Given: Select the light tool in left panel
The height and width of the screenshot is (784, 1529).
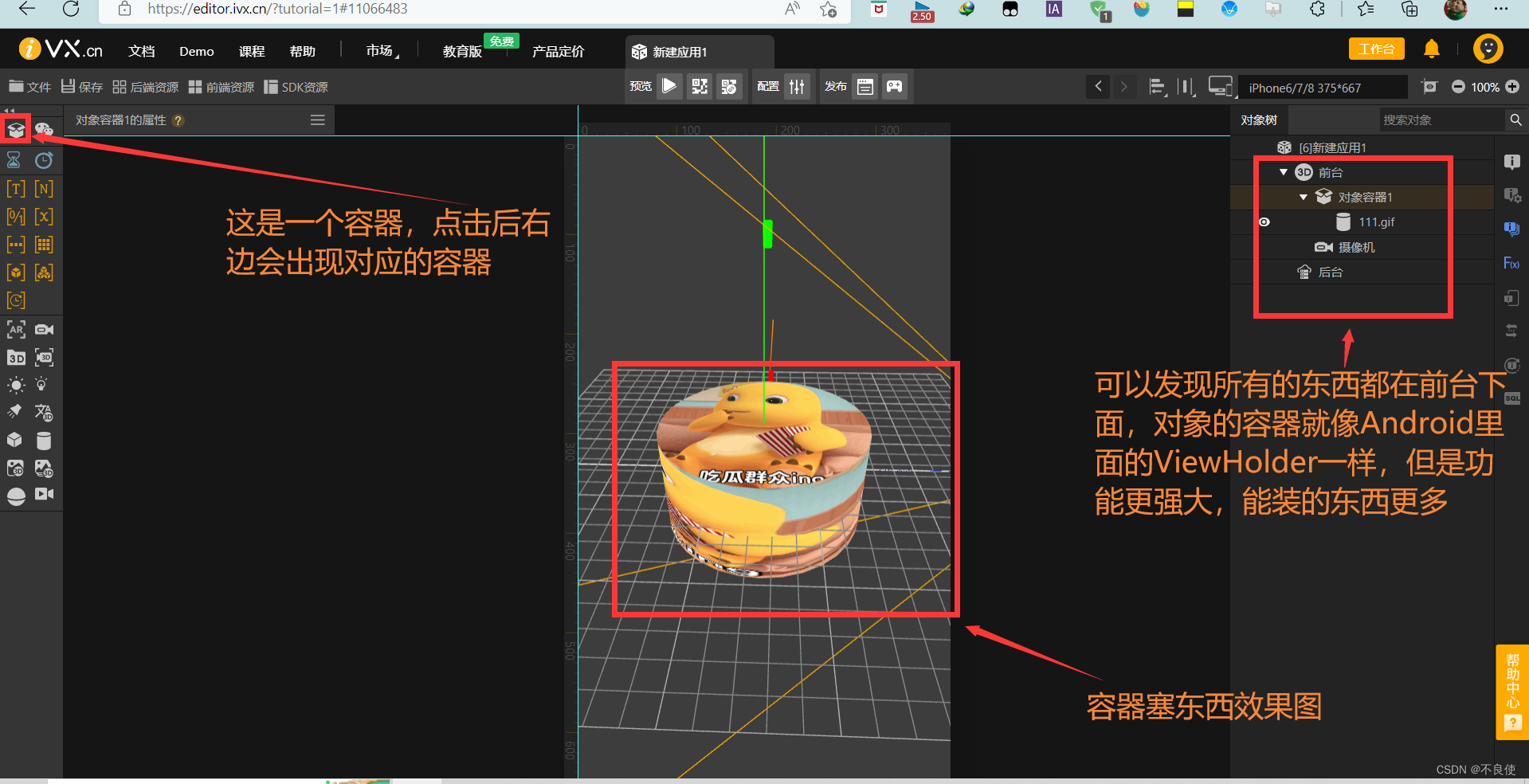Looking at the screenshot, I should 15,385.
